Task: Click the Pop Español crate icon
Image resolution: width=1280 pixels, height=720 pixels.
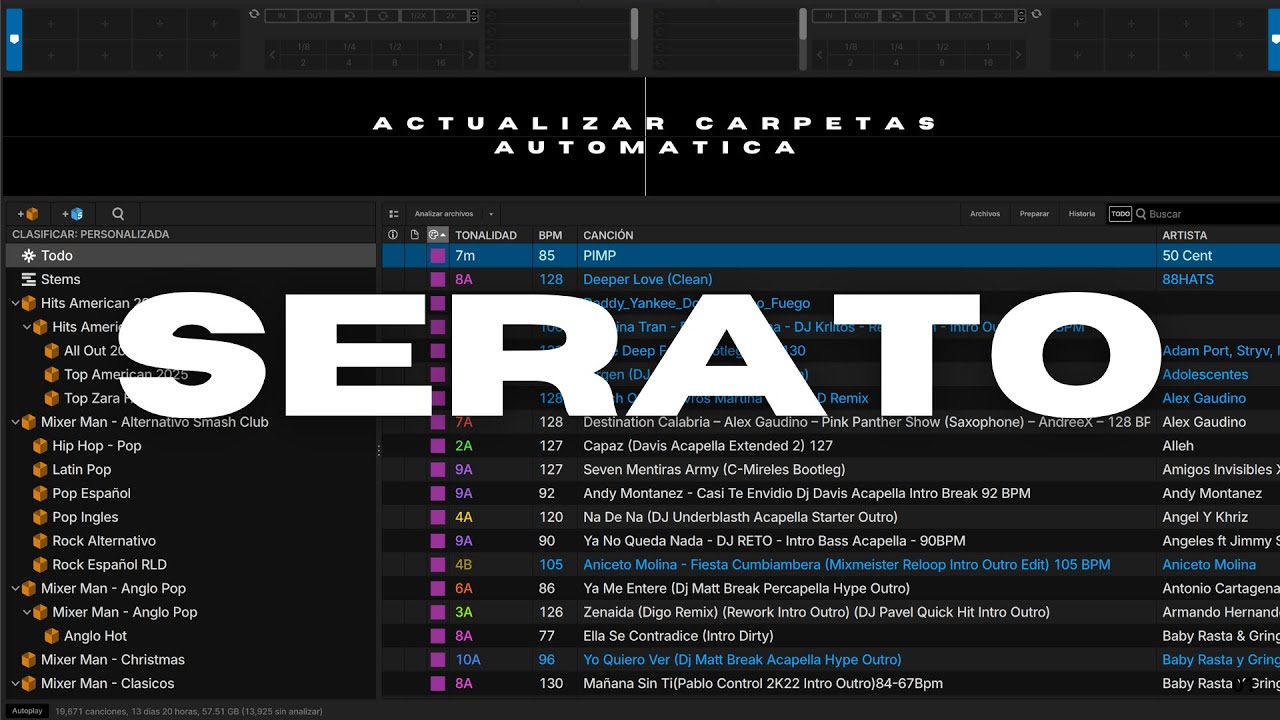Action: (x=40, y=494)
